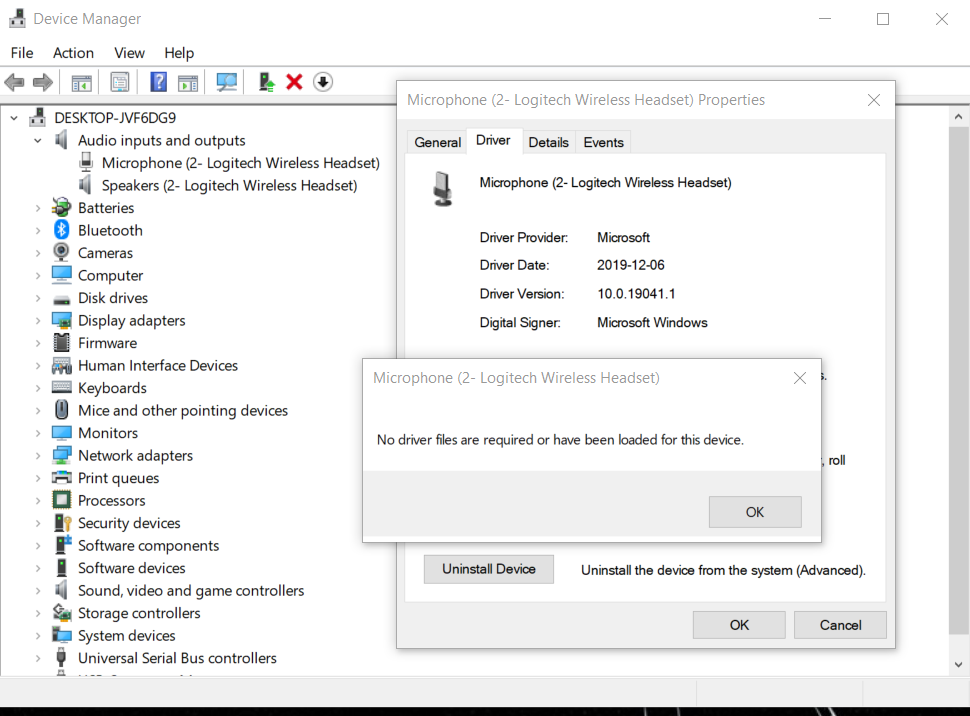Viewport: 970px width, 716px height.
Task: Click the red X Uninstall device icon
Action: click(294, 82)
